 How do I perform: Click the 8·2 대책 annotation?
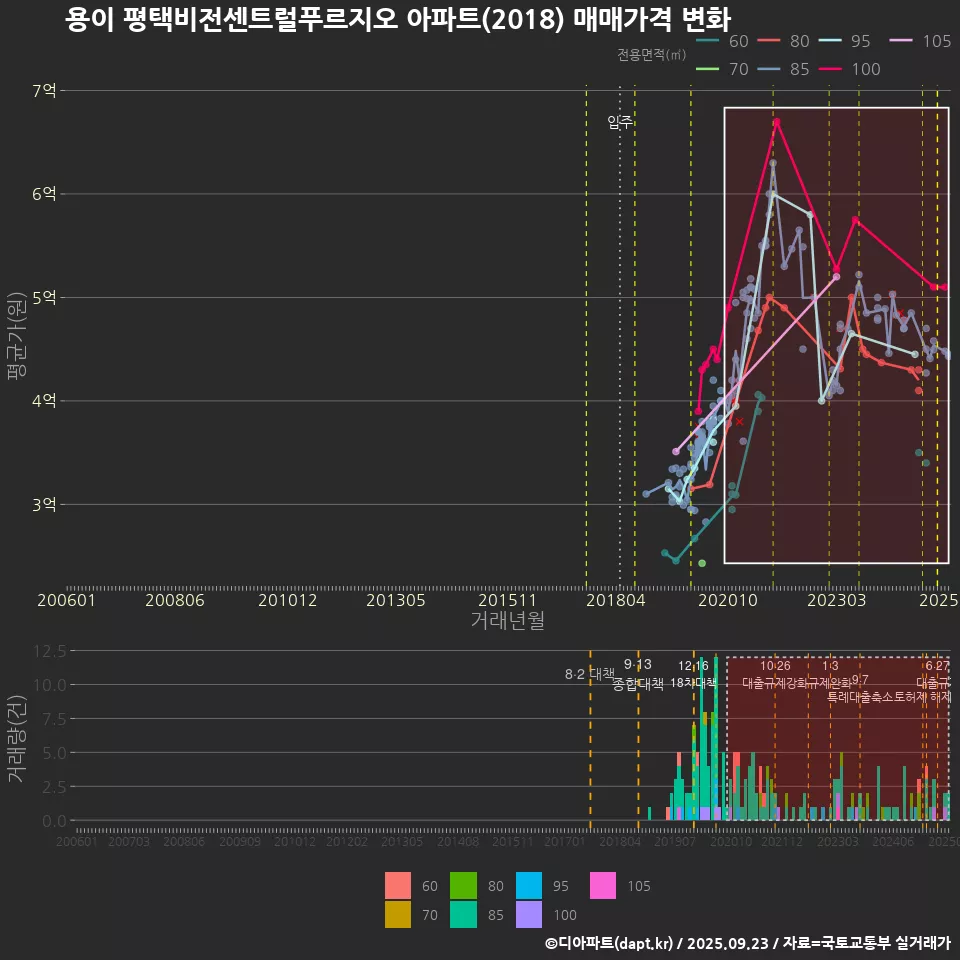590,674
